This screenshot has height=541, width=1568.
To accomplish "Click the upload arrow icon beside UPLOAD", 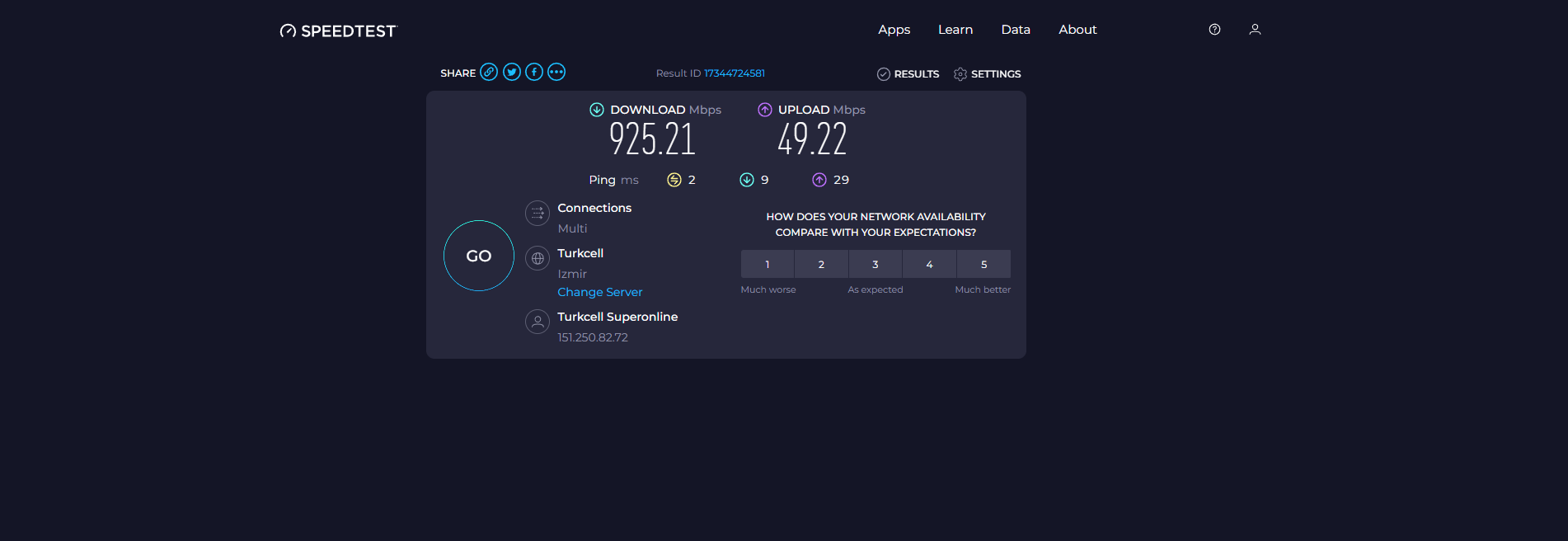I will [765, 110].
